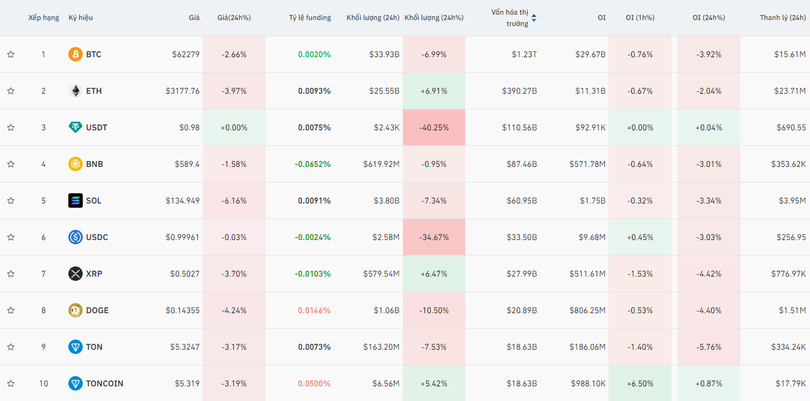
Task: Open the SOL ticker name link
Action: click(x=94, y=200)
